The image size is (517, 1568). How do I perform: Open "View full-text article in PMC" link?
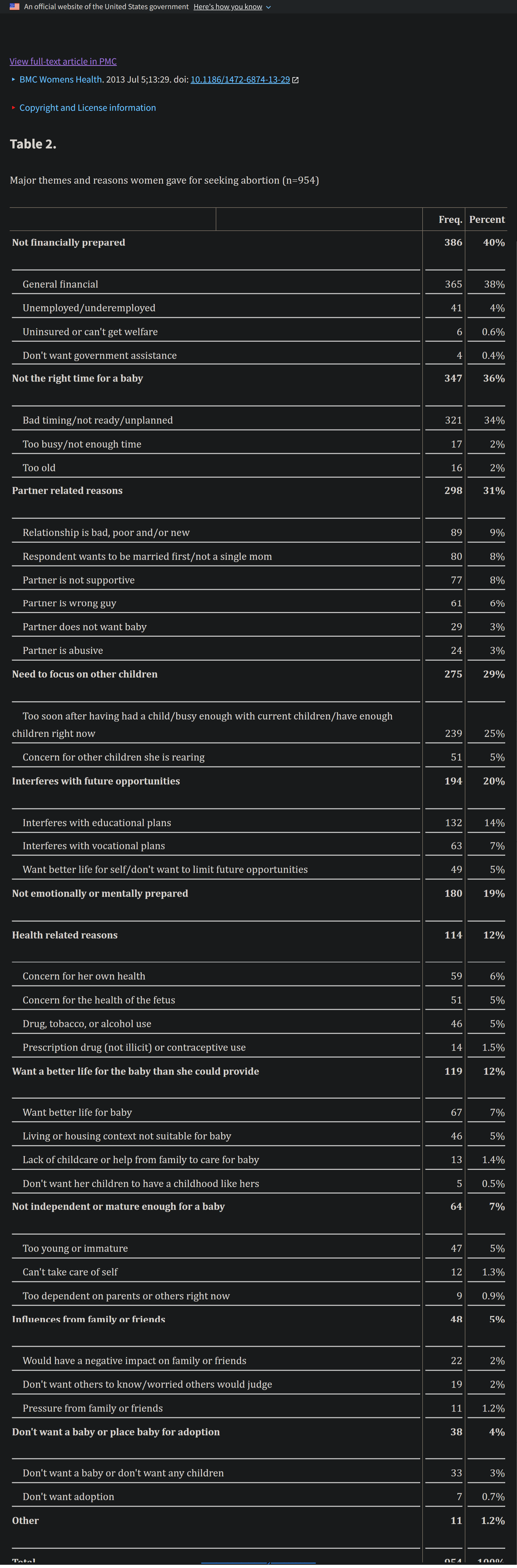(x=63, y=62)
